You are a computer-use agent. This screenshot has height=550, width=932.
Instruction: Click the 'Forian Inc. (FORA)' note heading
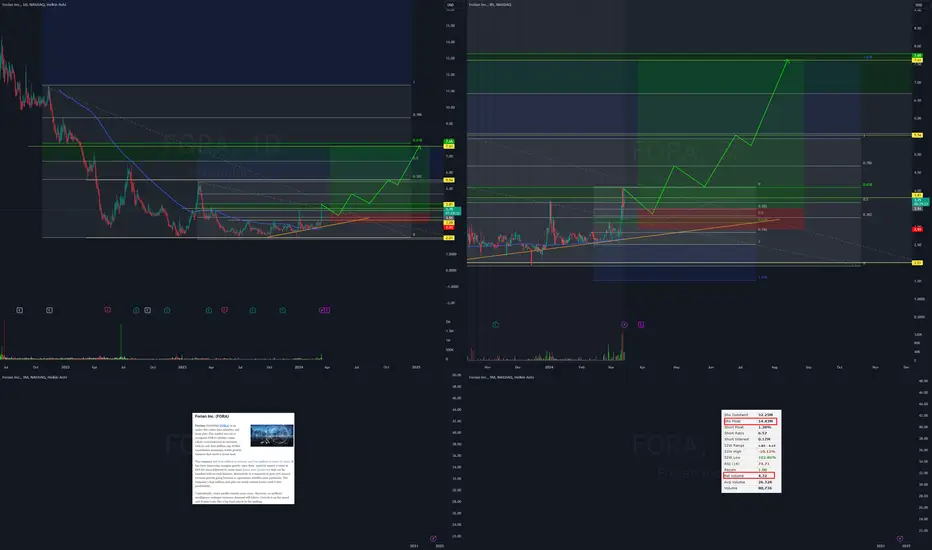(x=212, y=416)
